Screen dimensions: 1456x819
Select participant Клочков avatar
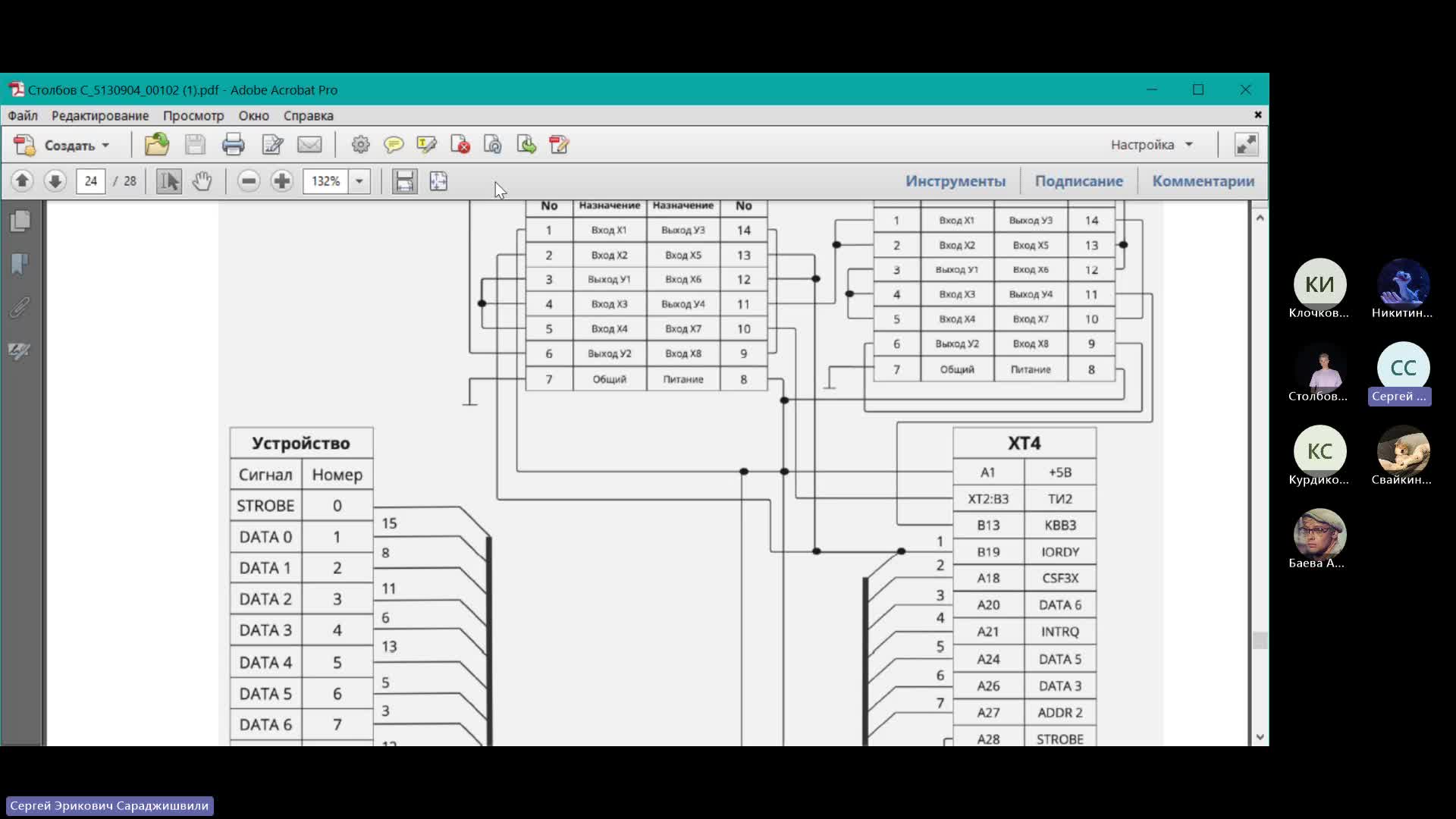(1319, 284)
